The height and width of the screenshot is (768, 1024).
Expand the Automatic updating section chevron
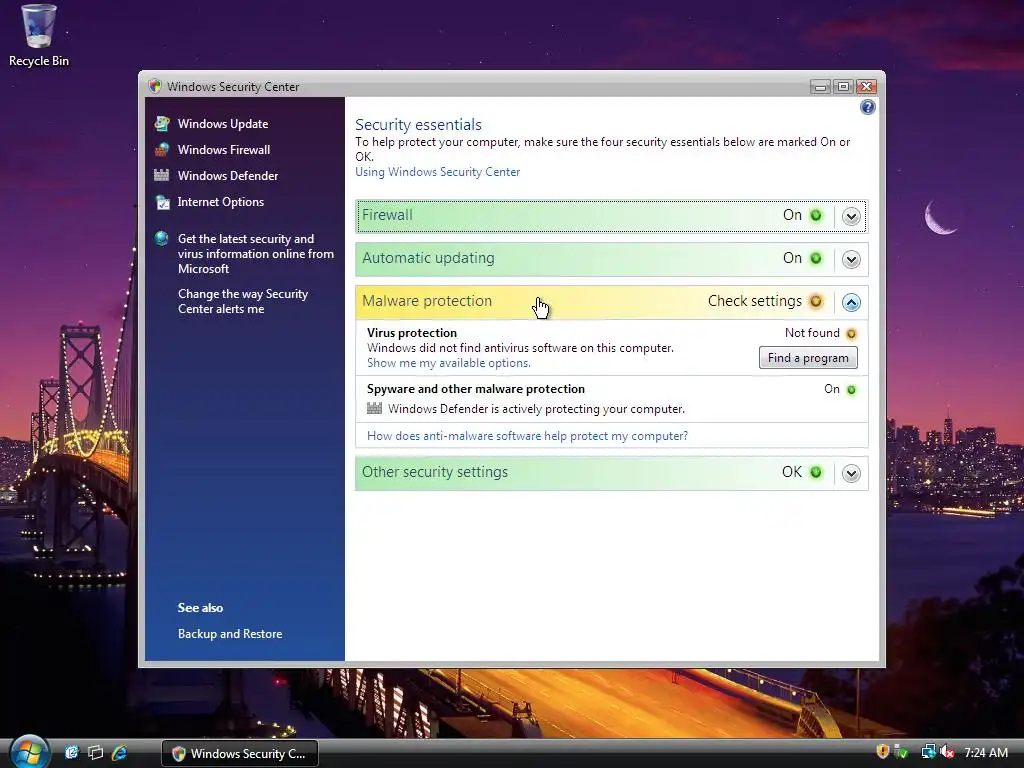[851, 259]
